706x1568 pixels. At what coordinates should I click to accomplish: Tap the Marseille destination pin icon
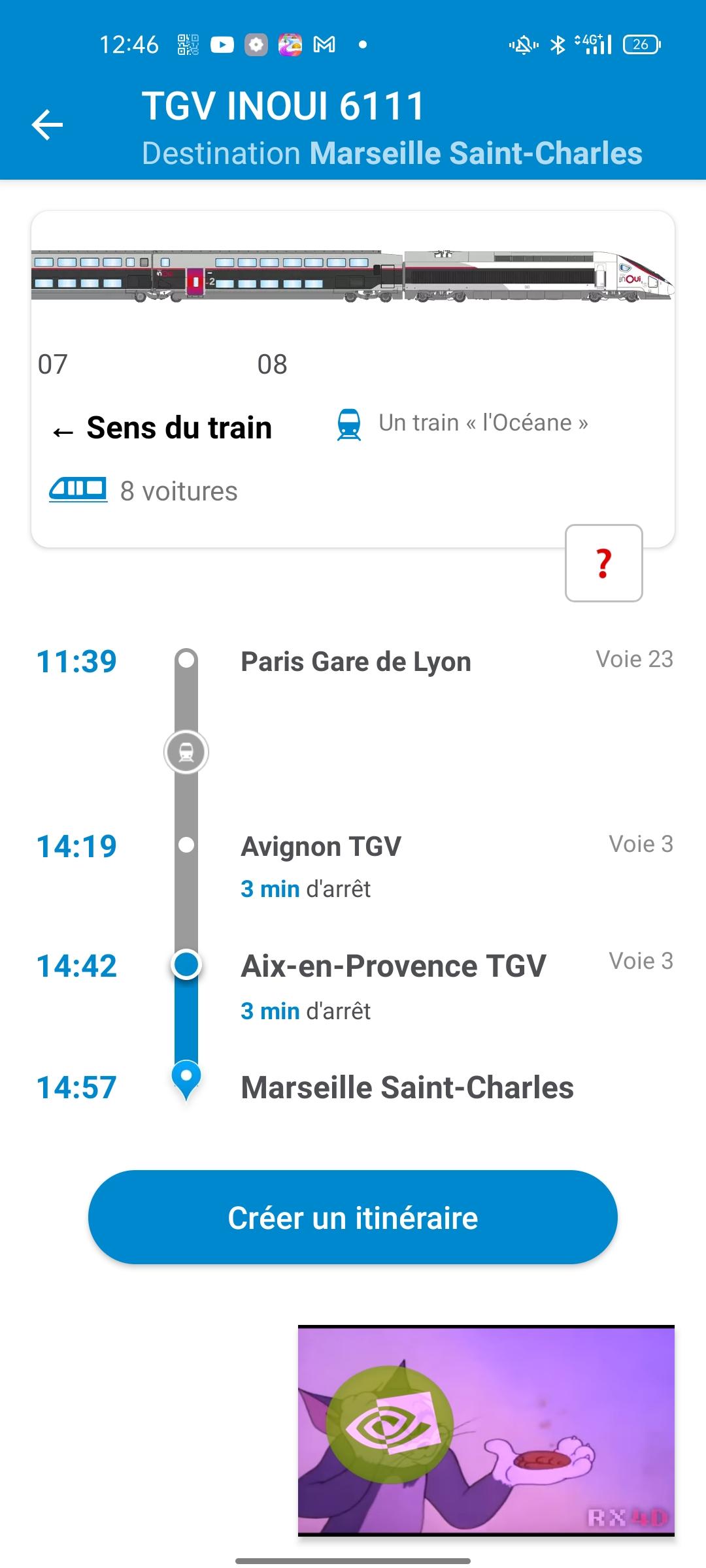pos(186,1078)
